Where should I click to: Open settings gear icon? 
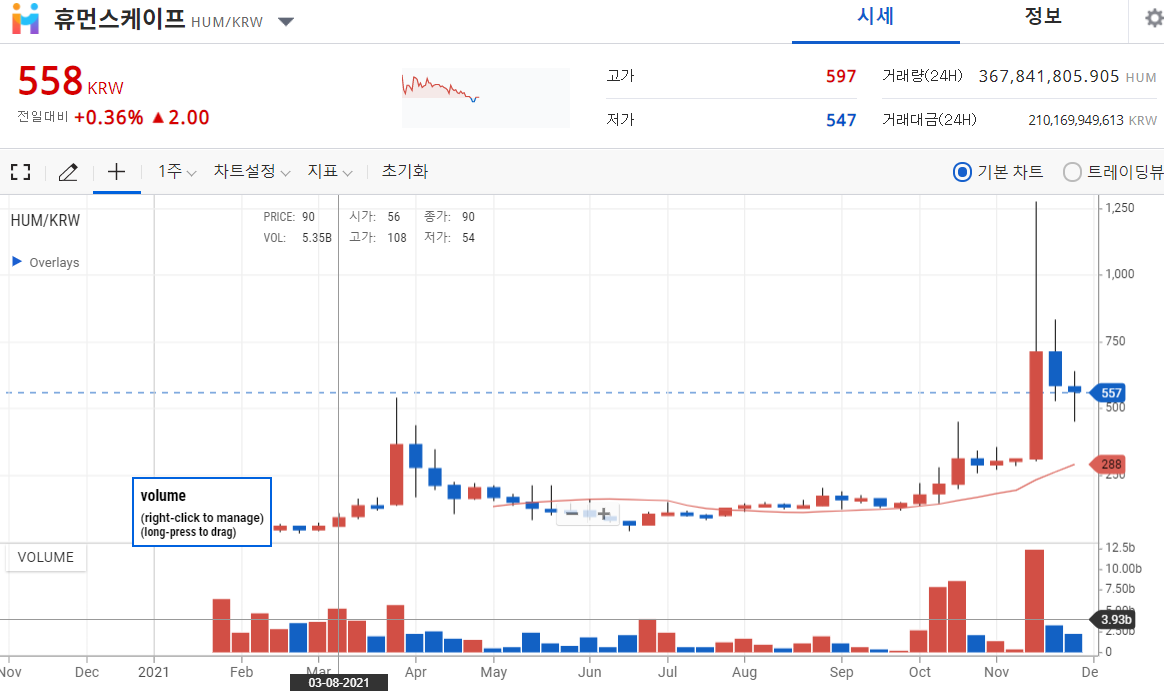(1154, 18)
